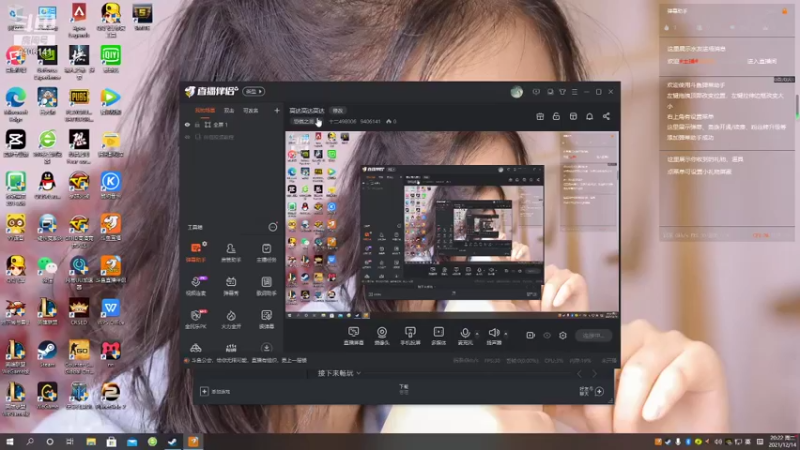The width and height of the screenshot is (800, 450).
Task: Open the danmu show TV-shaped tool
Action: point(231,286)
